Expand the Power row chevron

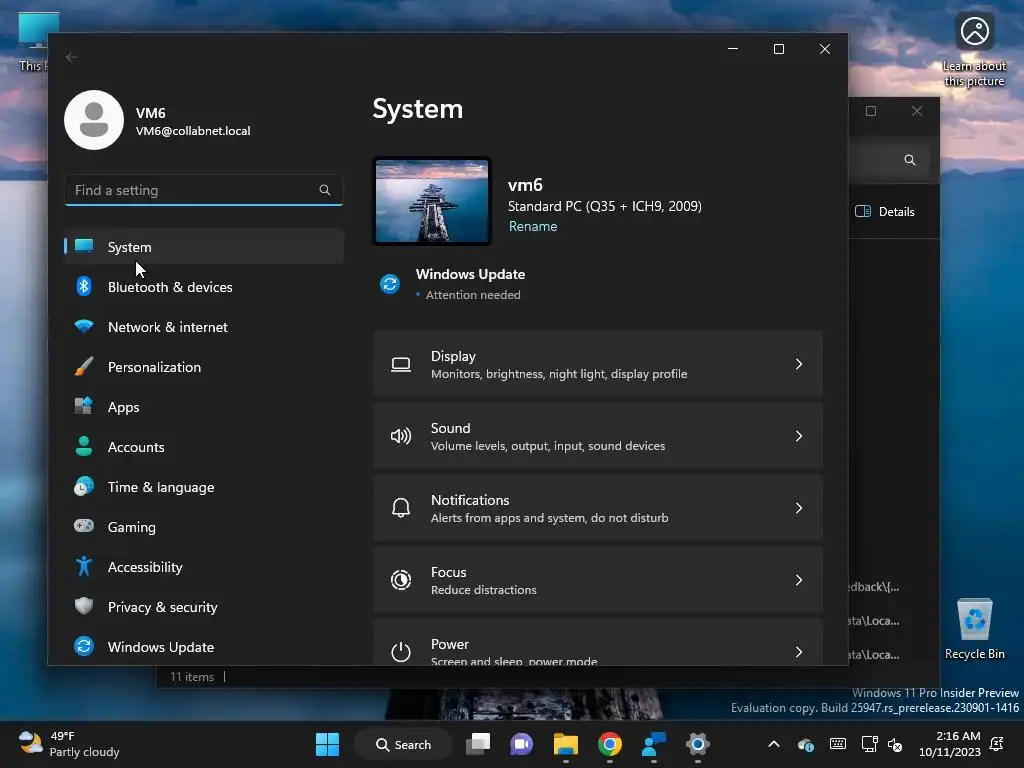tap(799, 652)
